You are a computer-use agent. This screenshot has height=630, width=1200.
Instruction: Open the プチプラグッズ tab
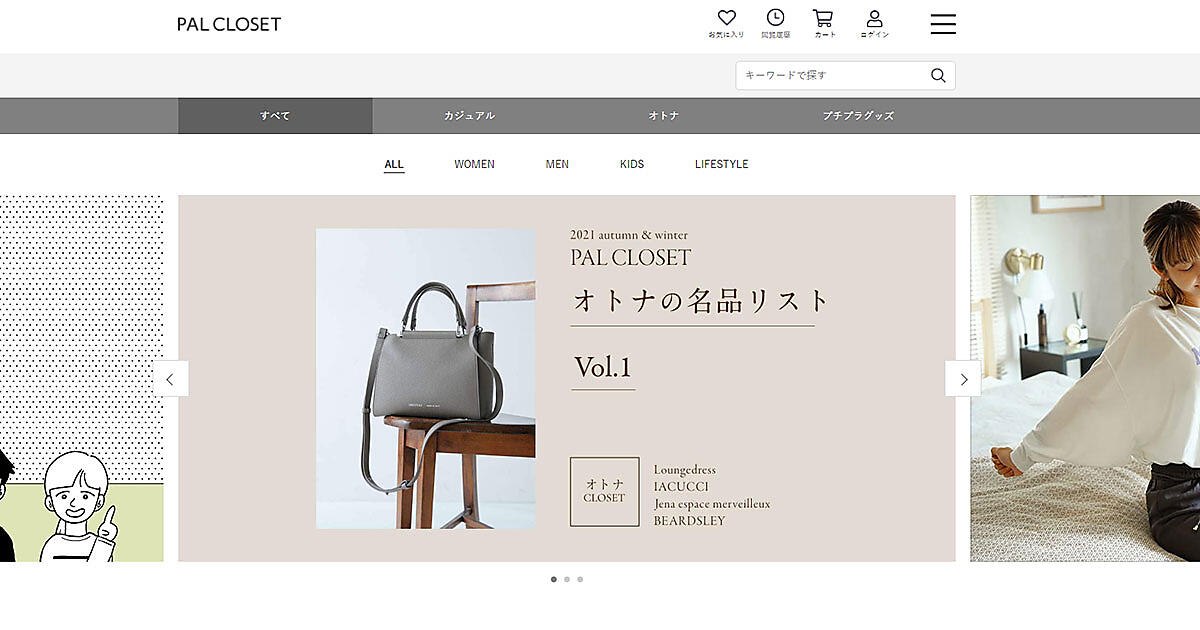[x=858, y=116]
